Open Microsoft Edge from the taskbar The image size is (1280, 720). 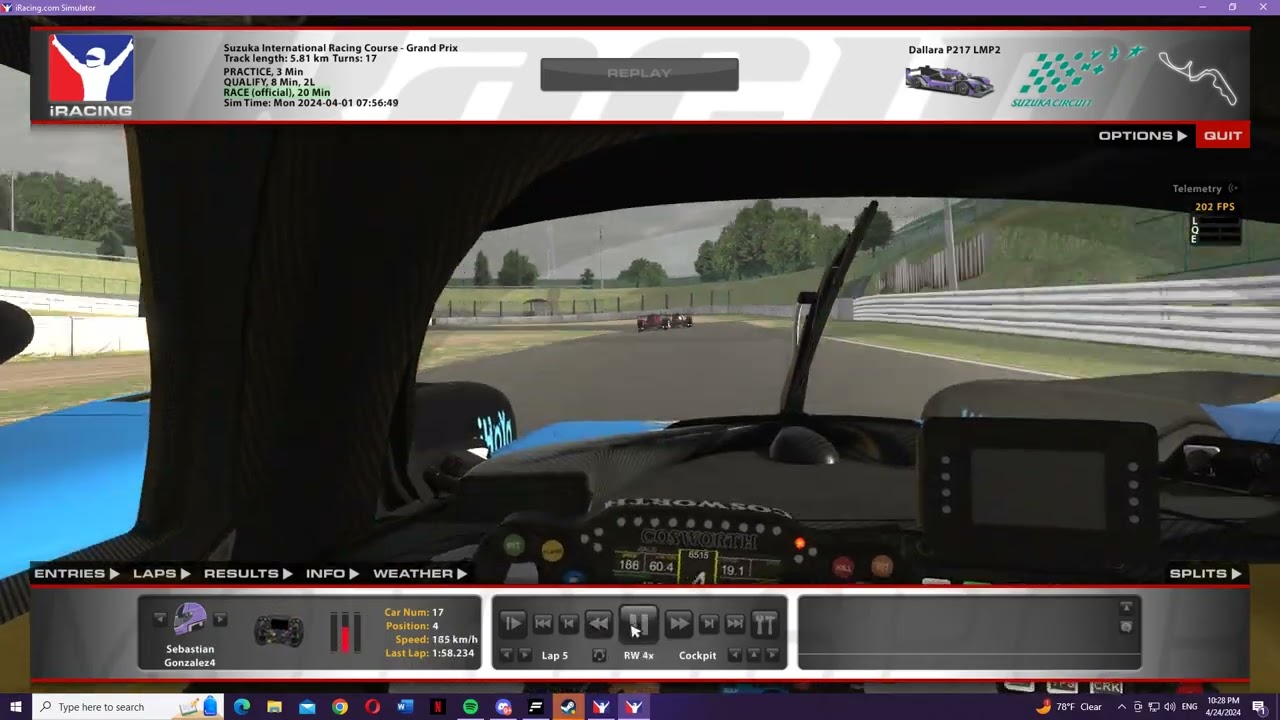(242, 707)
